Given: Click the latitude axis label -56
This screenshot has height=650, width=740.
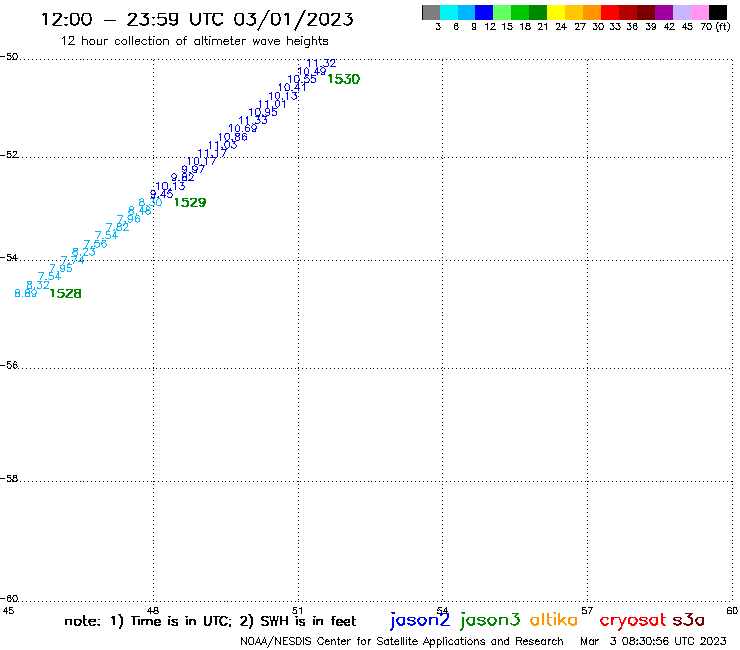Looking at the screenshot, I should click(9, 365).
